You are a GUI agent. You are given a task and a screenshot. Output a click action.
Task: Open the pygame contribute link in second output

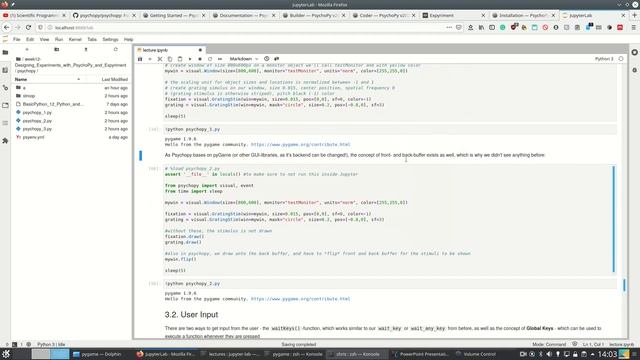(x=300, y=299)
